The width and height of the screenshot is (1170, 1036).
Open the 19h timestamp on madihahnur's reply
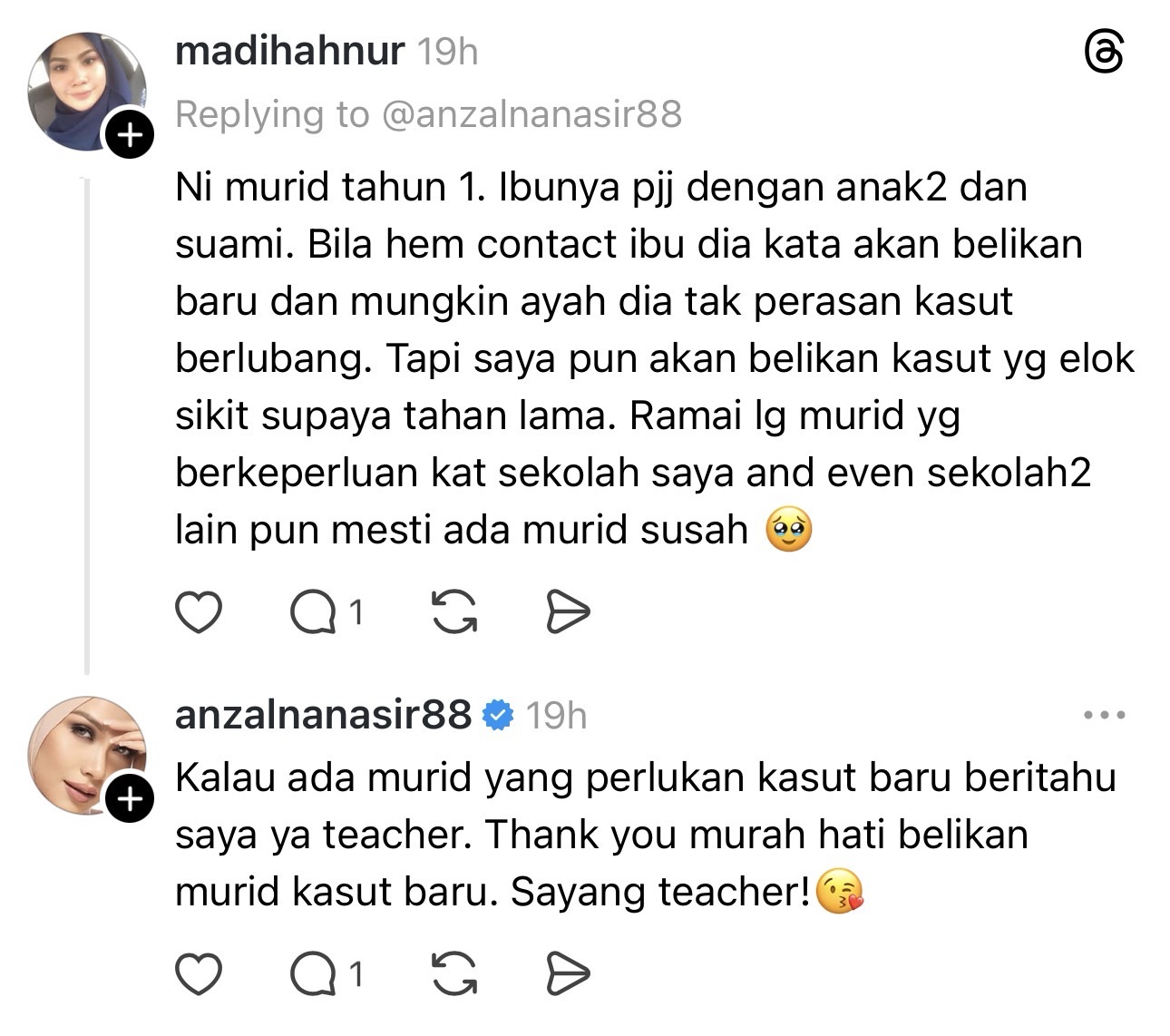(x=447, y=52)
